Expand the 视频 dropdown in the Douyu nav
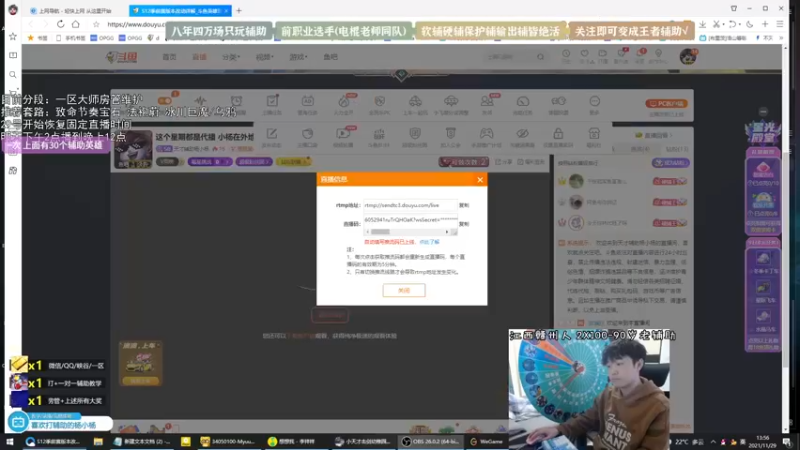 coord(264,57)
